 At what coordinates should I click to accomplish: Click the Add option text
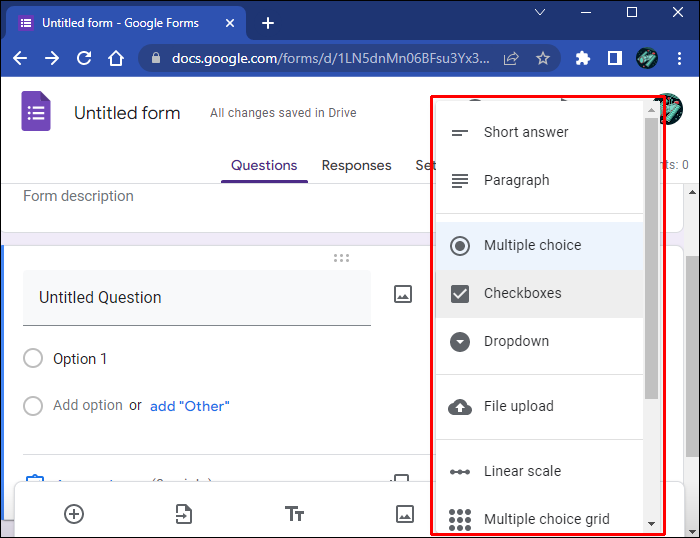(x=87, y=406)
